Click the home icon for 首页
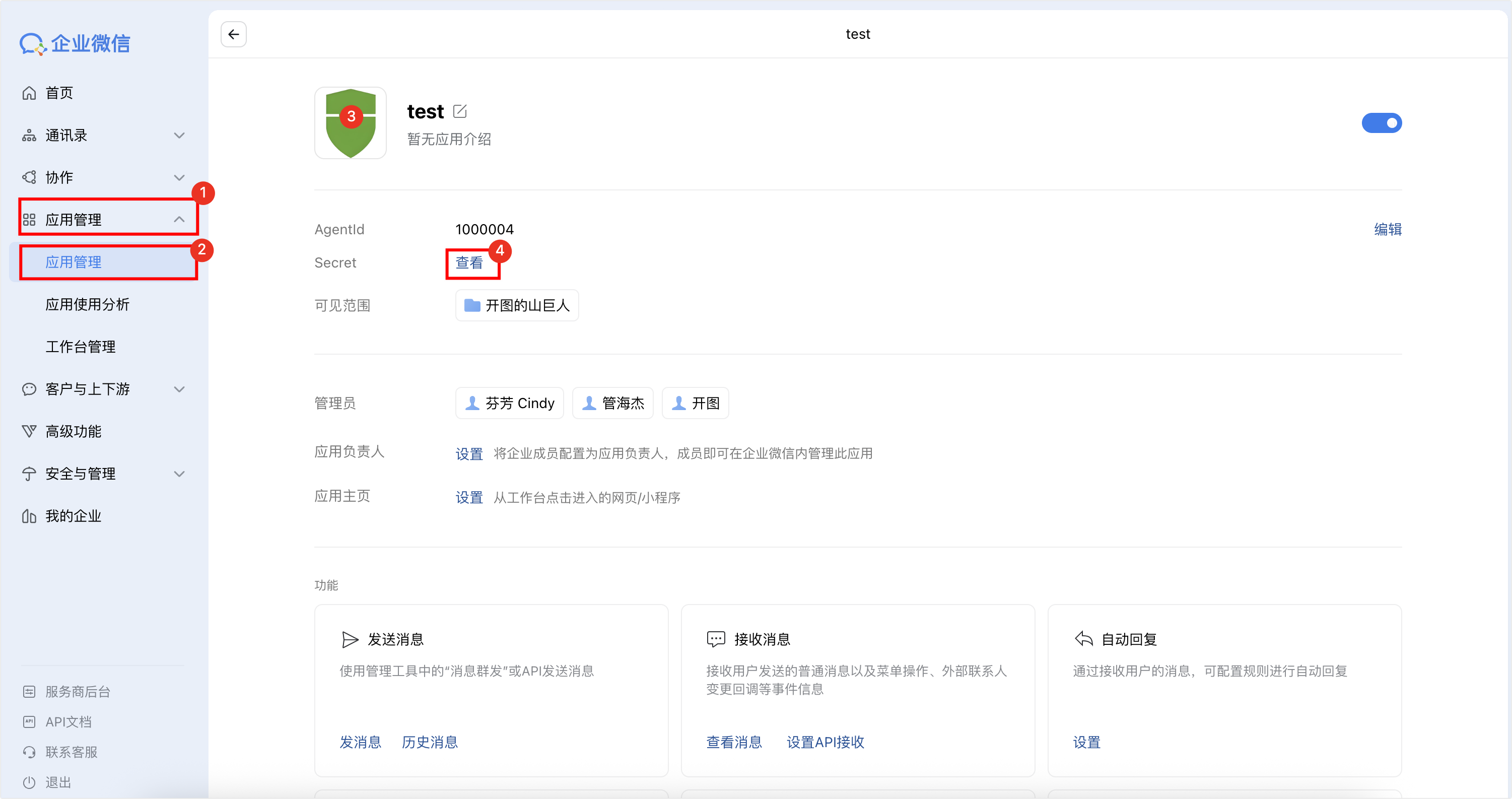Viewport: 1512px width, 799px height. point(29,93)
